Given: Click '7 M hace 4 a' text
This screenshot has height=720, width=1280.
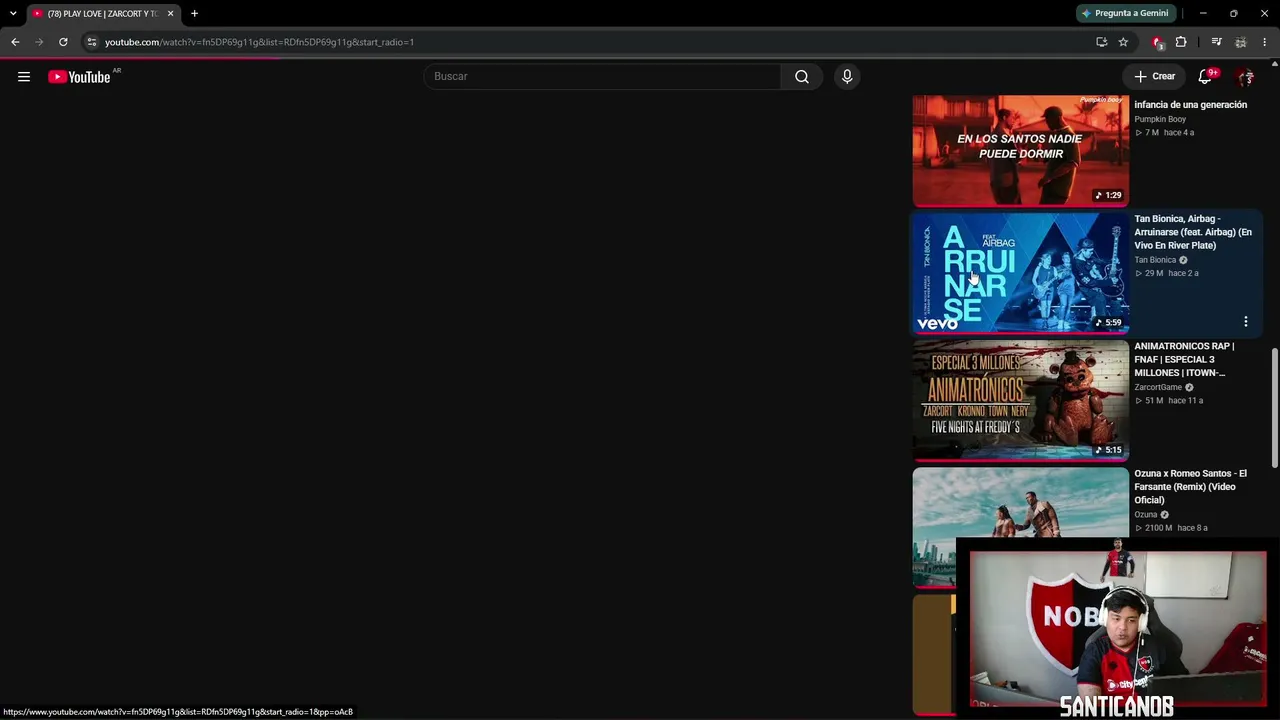Looking at the screenshot, I should tap(1165, 133).
